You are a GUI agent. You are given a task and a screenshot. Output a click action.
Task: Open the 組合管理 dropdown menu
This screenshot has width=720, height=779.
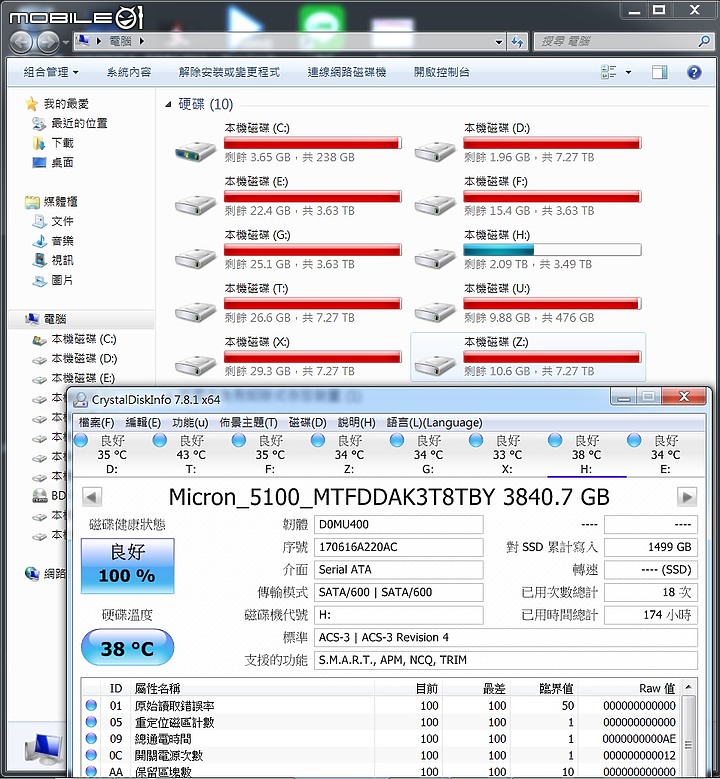(x=51, y=73)
